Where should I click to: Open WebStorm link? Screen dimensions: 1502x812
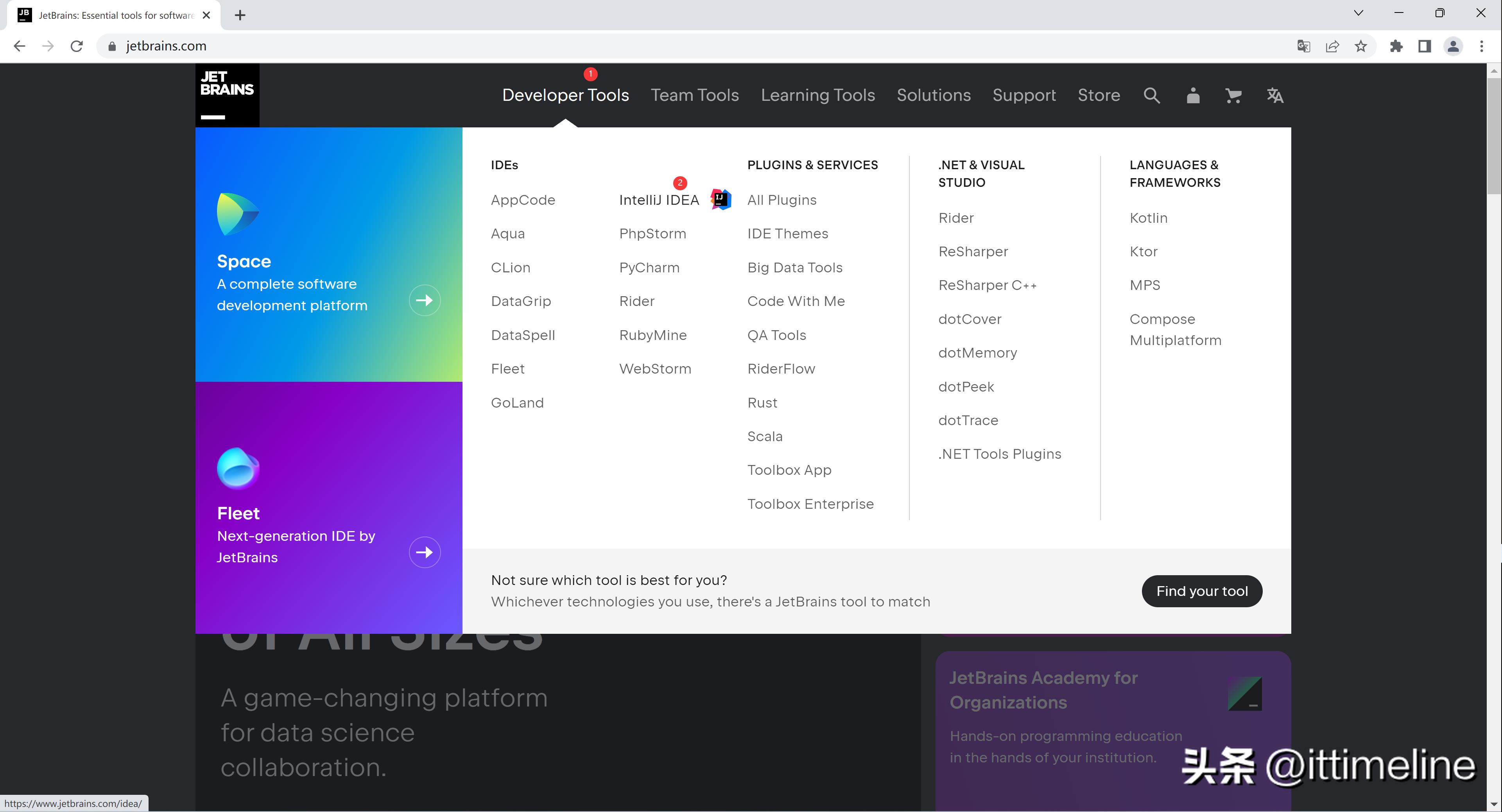coord(655,369)
